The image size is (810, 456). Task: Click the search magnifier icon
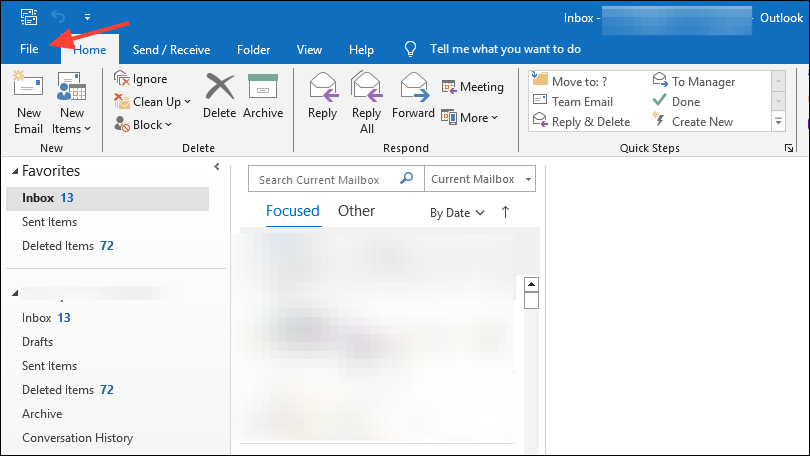click(x=407, y=178)
